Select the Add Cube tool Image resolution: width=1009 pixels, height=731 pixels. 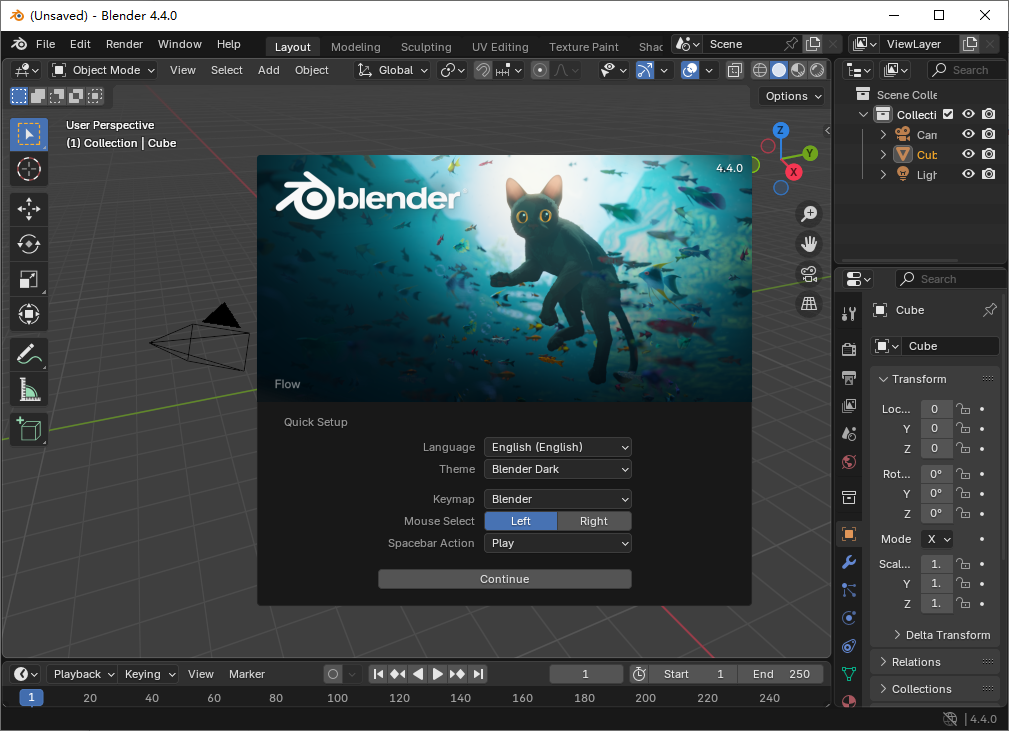(29, 429)
